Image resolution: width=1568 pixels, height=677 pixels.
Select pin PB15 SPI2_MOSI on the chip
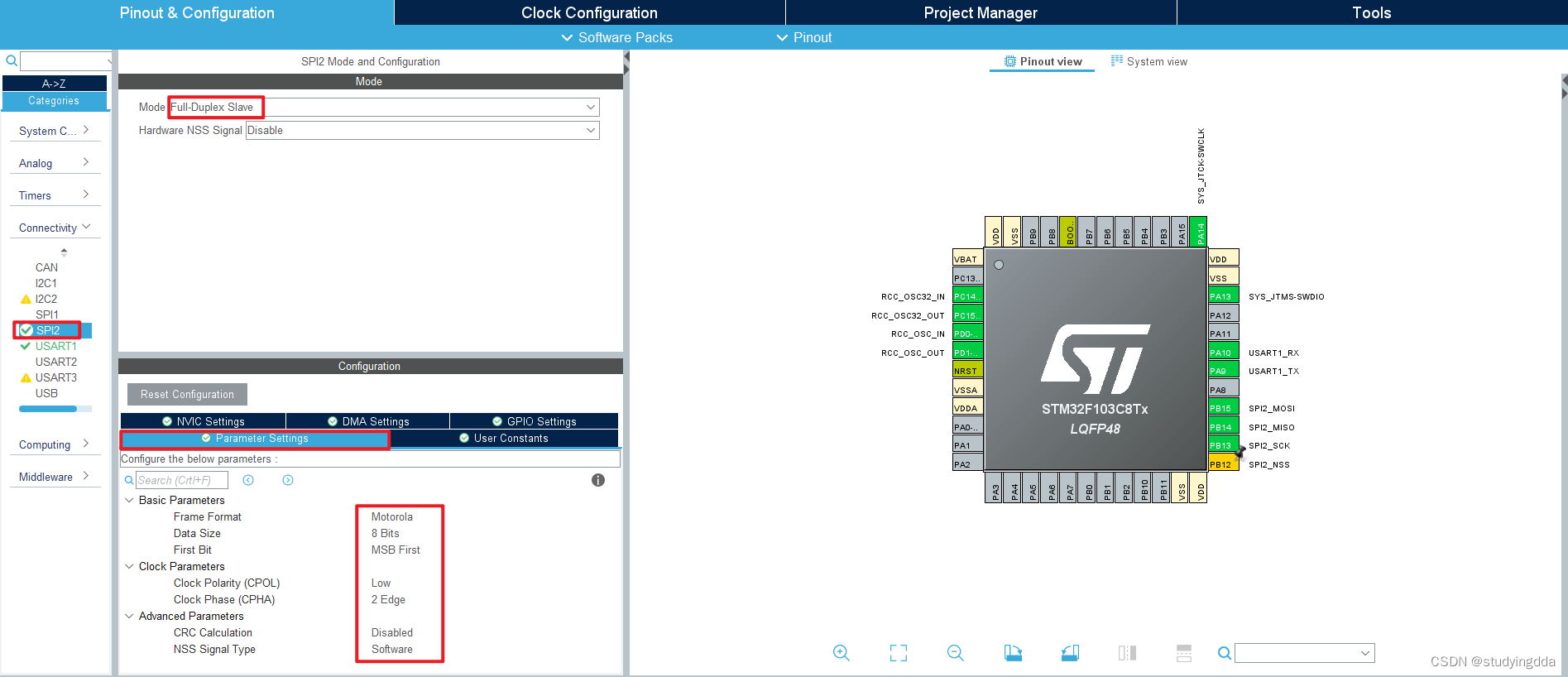1224,408
